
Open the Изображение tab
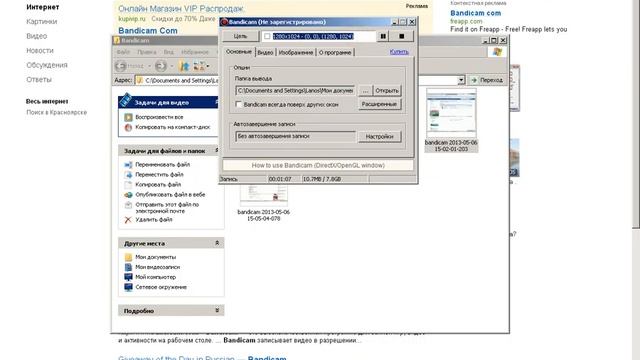coord(296,52)
